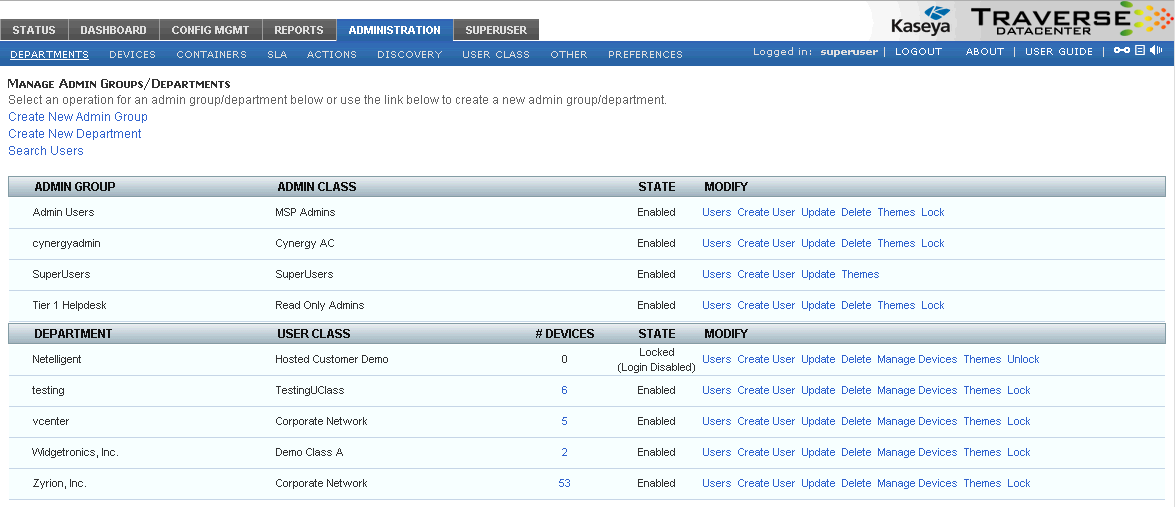Click Logout in the header
1175x507 pixels.
pyautogui.click(x=918, y=52)
